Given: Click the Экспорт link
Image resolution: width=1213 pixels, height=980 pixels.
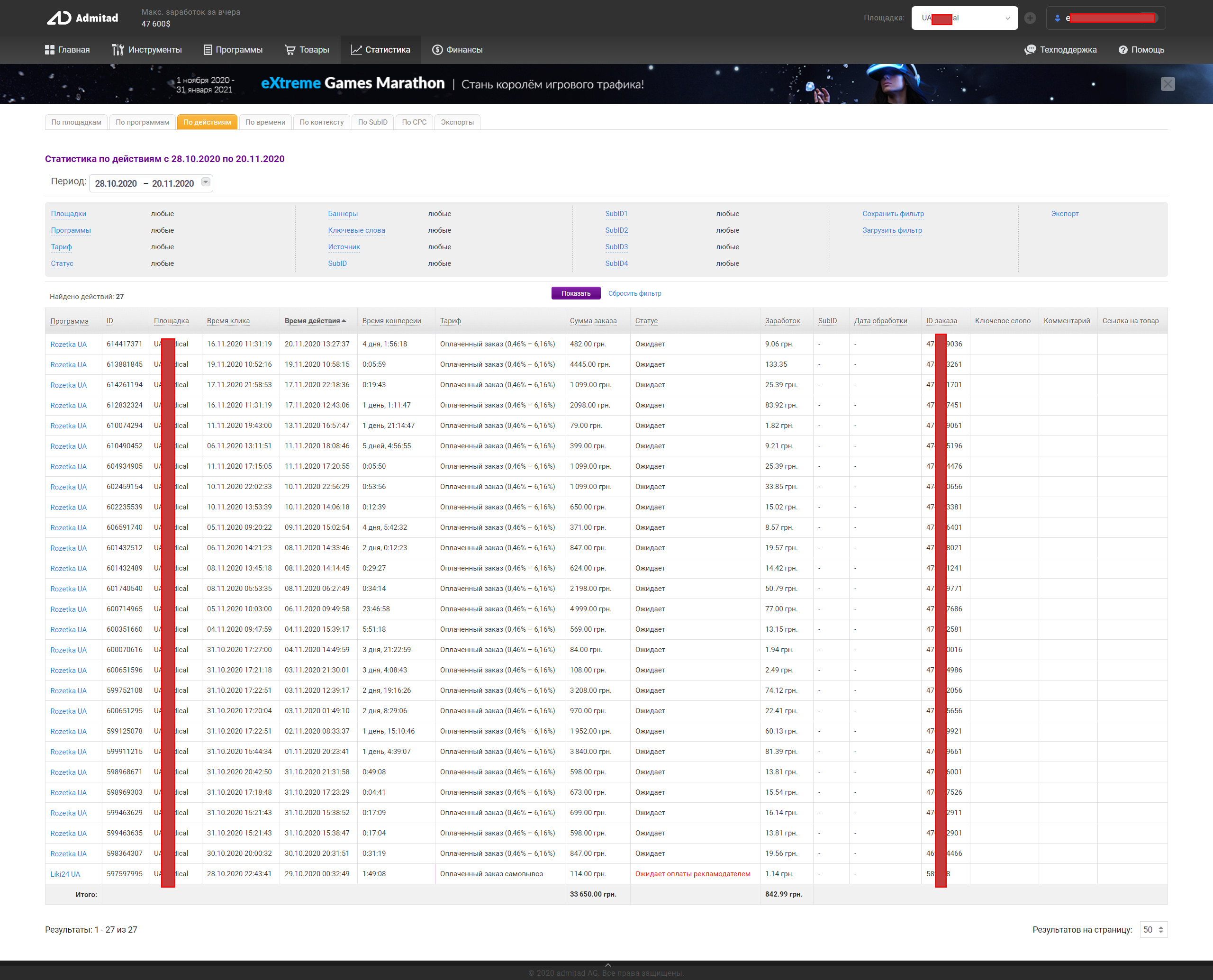Looking at the screenshot, I should tap(1064, 214).
